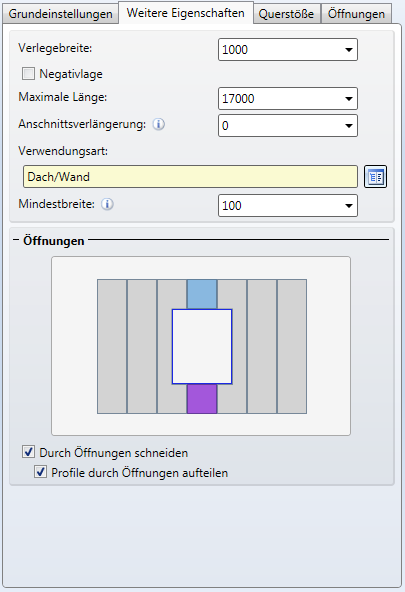Enable the Negativlage checkbox

[28, 74]
